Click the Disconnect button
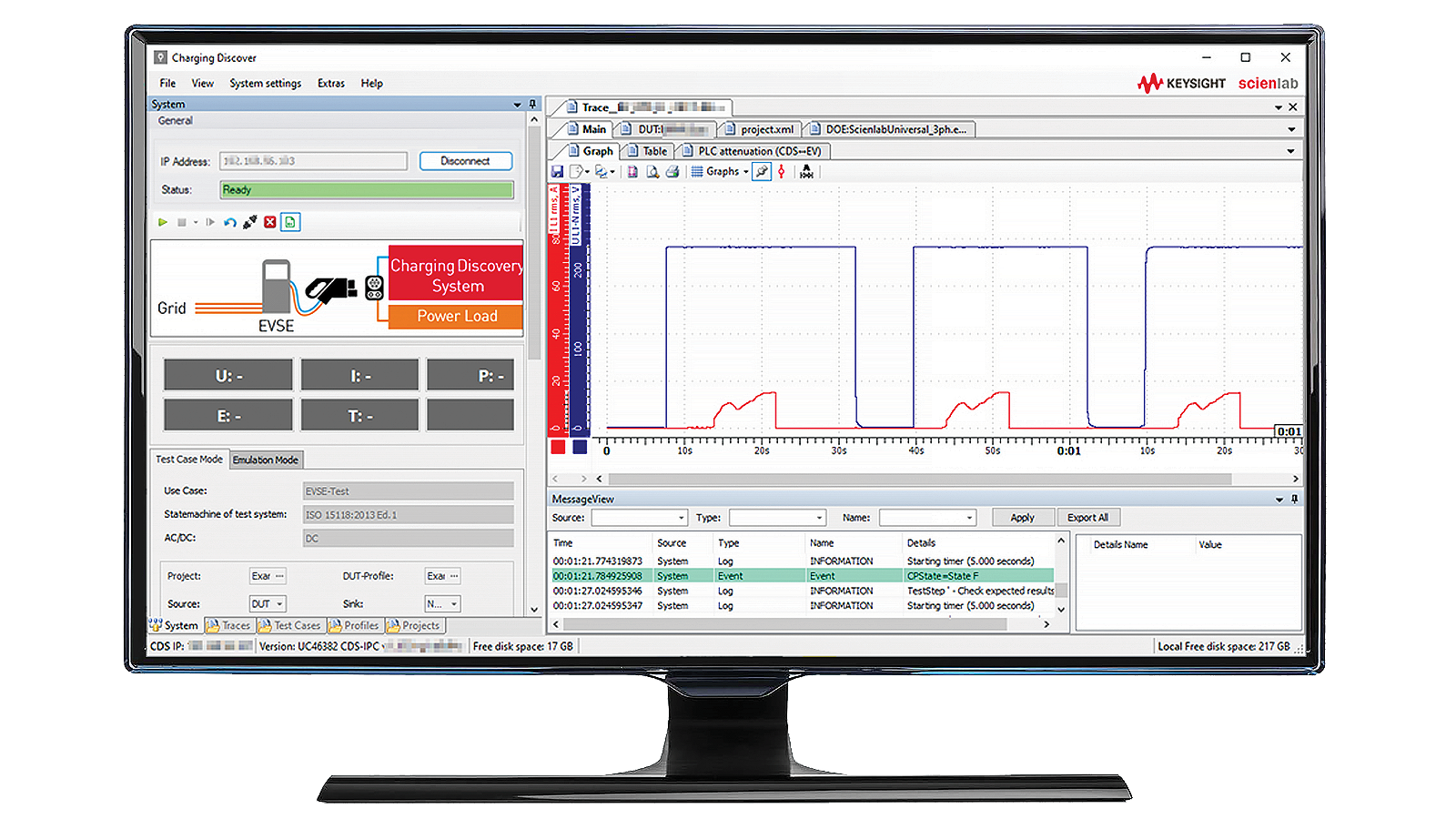 tap(466, 161)
